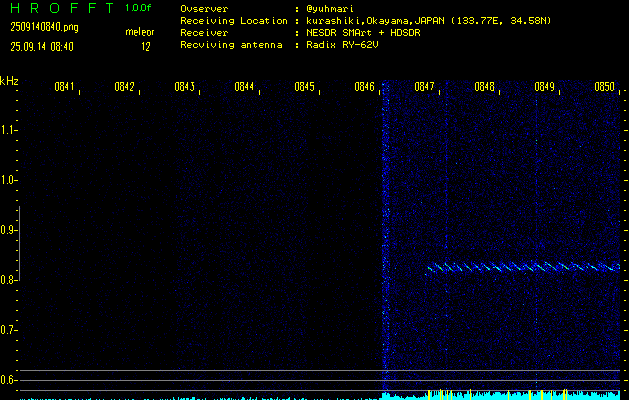Click the Receiving Location label
629x400 pixels.
(x=234, y=21)
